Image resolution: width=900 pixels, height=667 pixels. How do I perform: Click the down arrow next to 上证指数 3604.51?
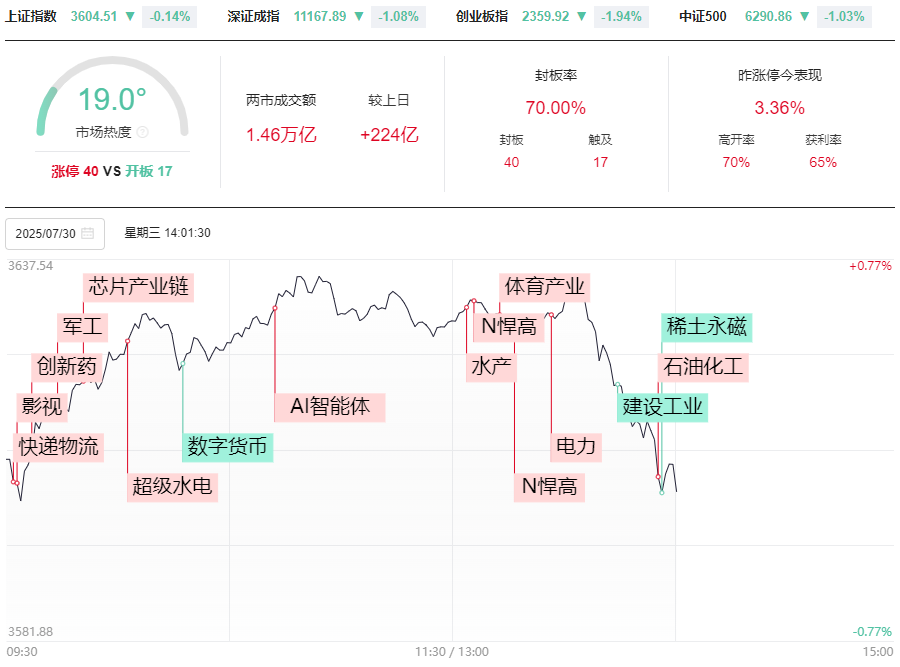pos(130,17)
